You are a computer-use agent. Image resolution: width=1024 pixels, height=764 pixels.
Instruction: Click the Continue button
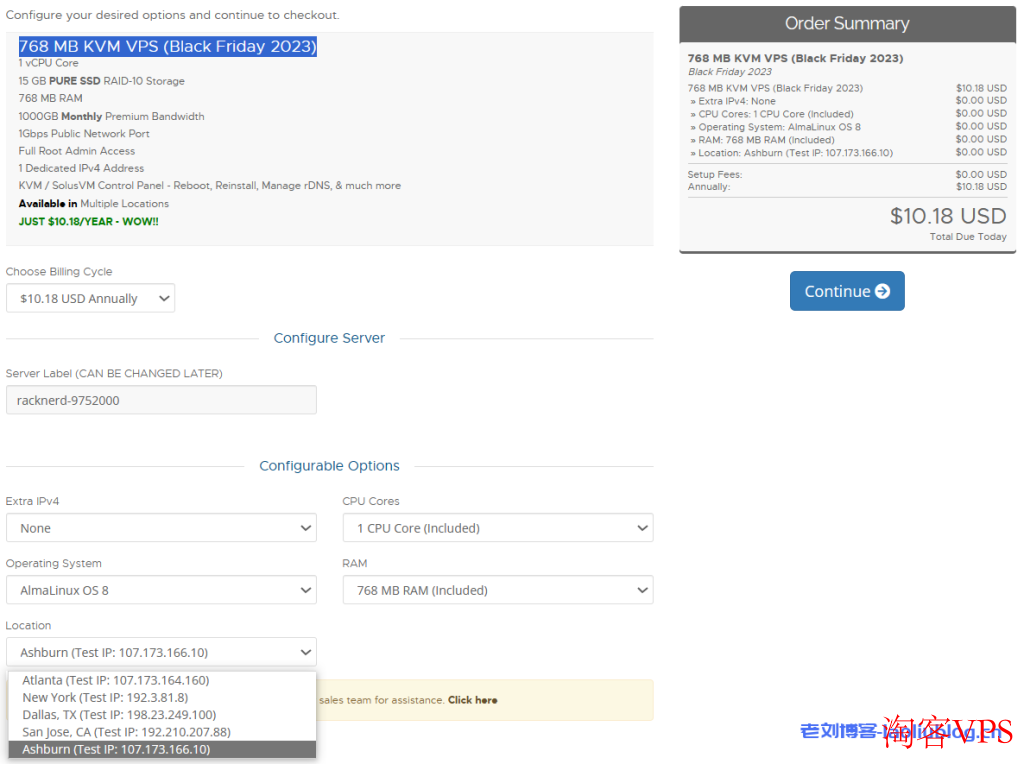click(x=846, y=291)
